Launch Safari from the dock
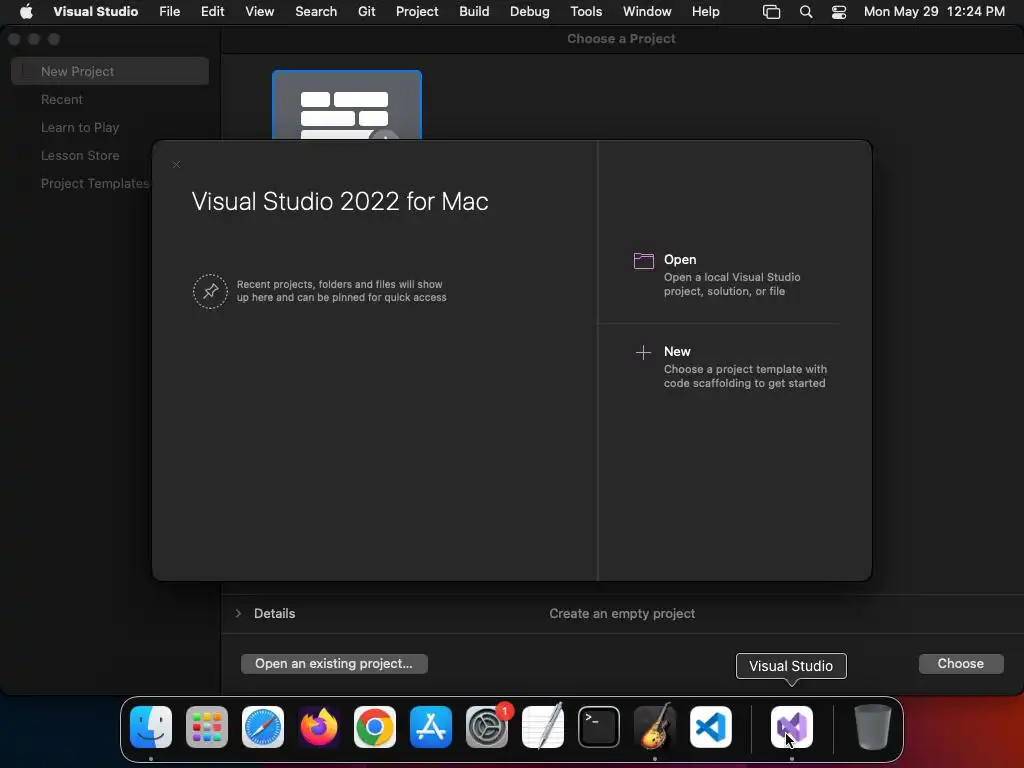The height and width of the screenshot is (768, 1024). [x=263, y=727]
